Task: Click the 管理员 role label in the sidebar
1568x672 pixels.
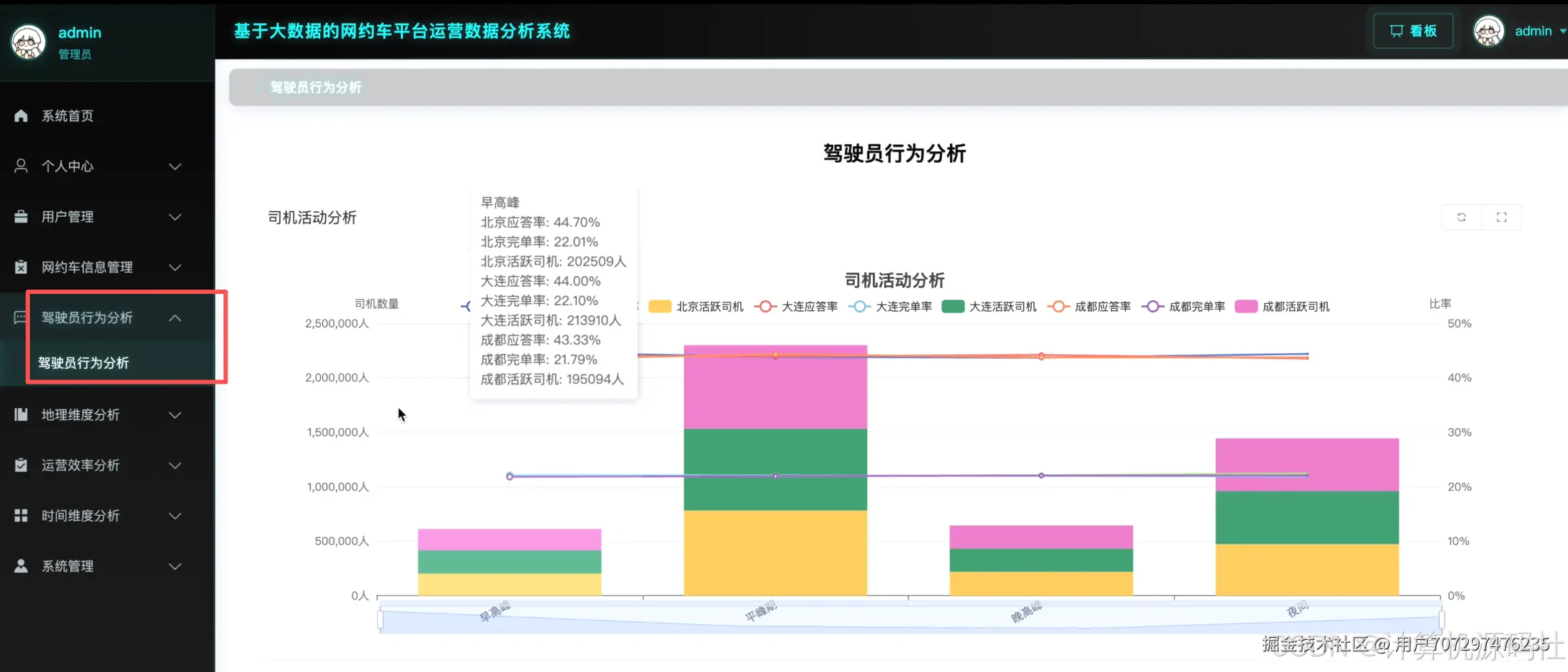Action: (75, 54)
